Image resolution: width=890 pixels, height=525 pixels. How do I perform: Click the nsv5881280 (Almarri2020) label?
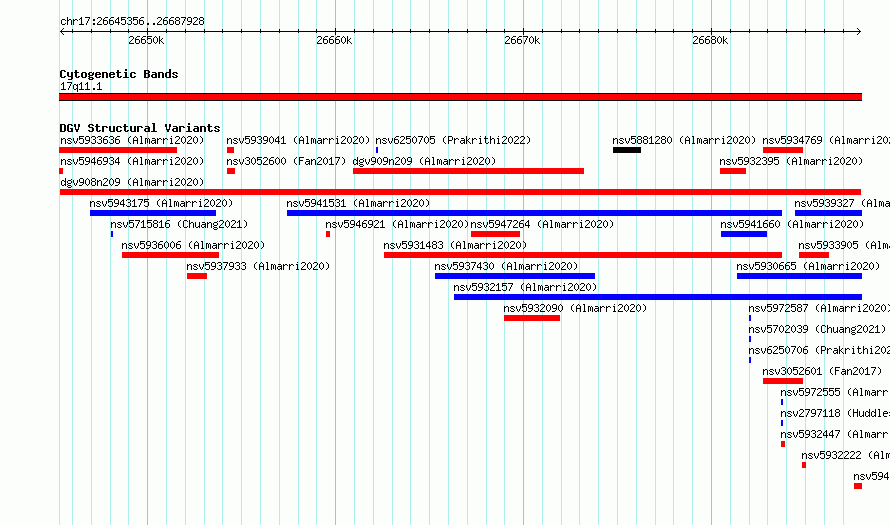pos(684,140)
